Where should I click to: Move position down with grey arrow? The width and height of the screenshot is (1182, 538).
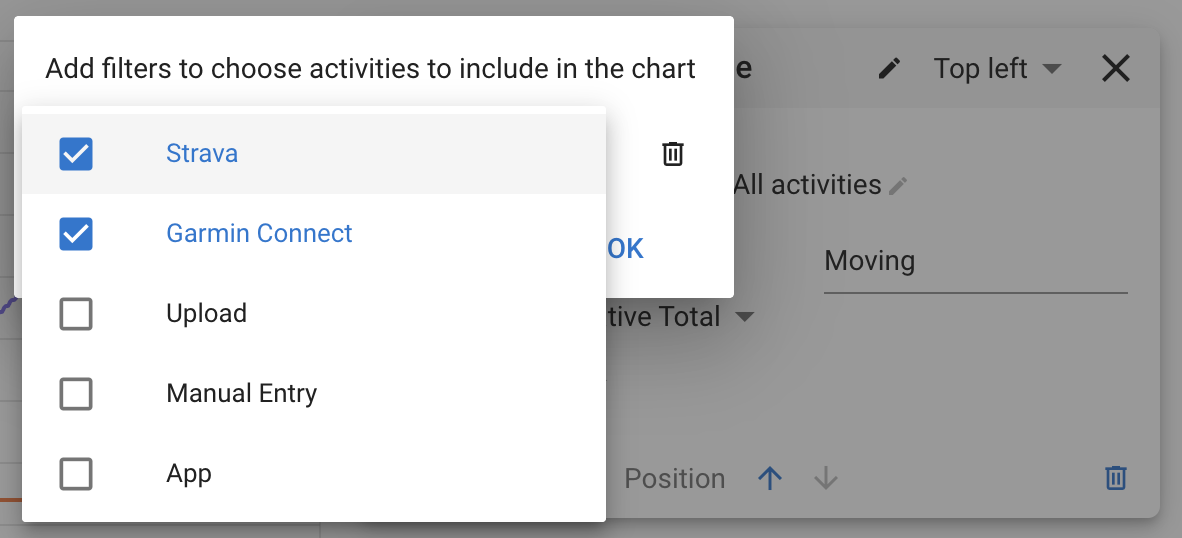pos(826,478)
